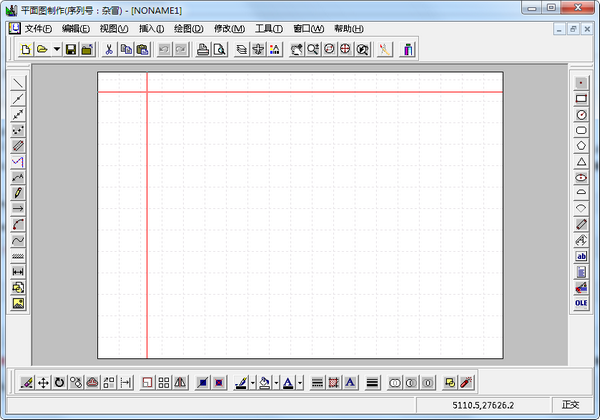Click the text label 'ab' tool

[x=581, y=256]
